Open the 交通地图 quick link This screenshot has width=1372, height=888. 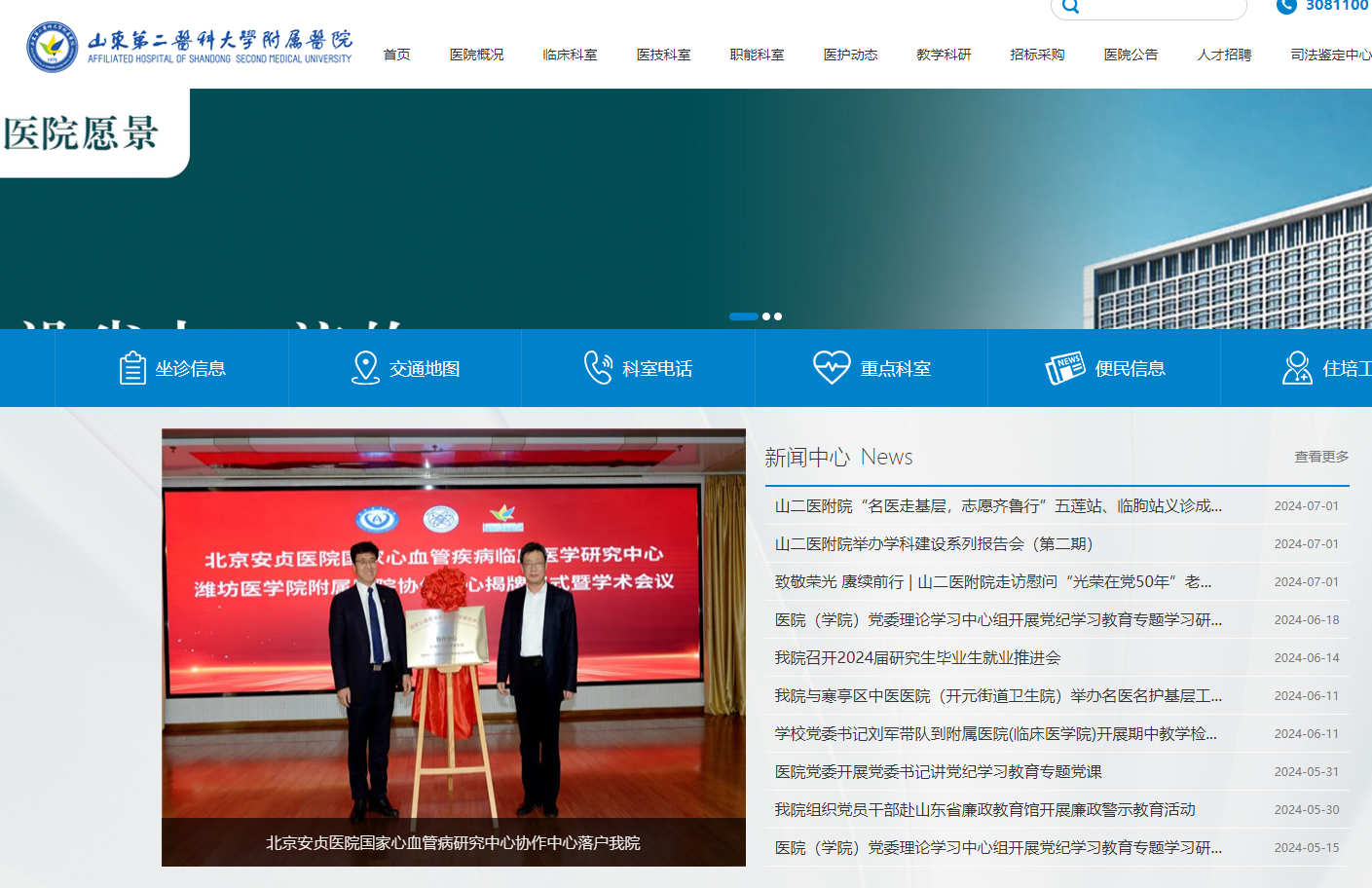tap(405, 368)
